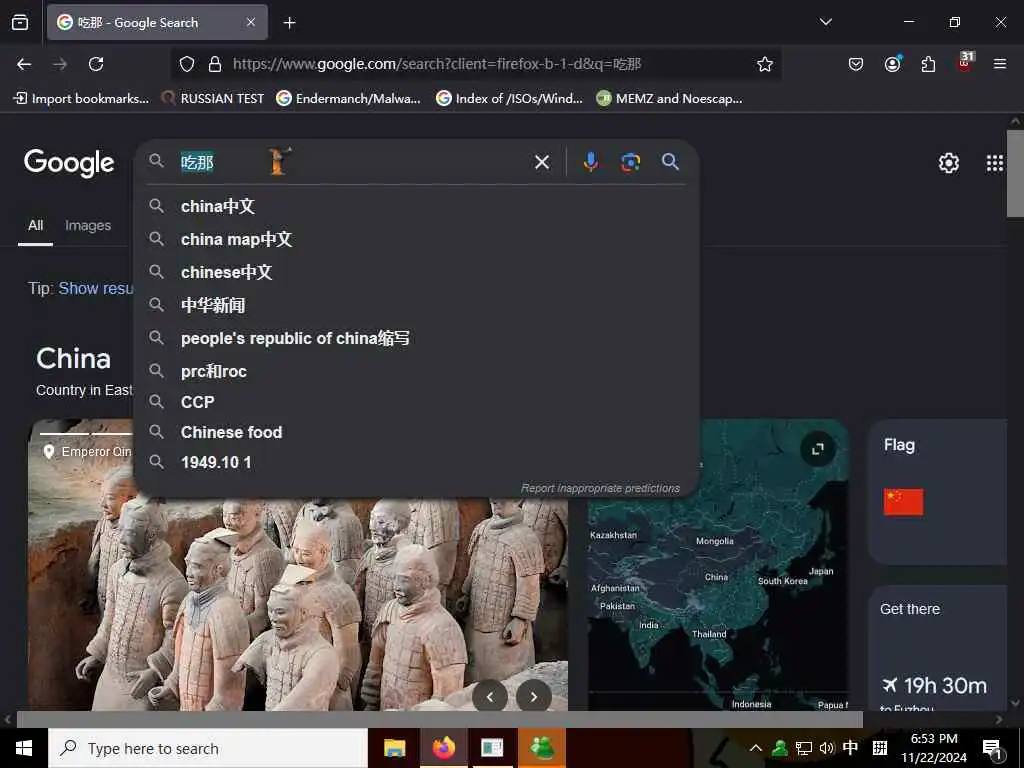
Task: Open the Firefox application menu
Action: click(1000, 64)
